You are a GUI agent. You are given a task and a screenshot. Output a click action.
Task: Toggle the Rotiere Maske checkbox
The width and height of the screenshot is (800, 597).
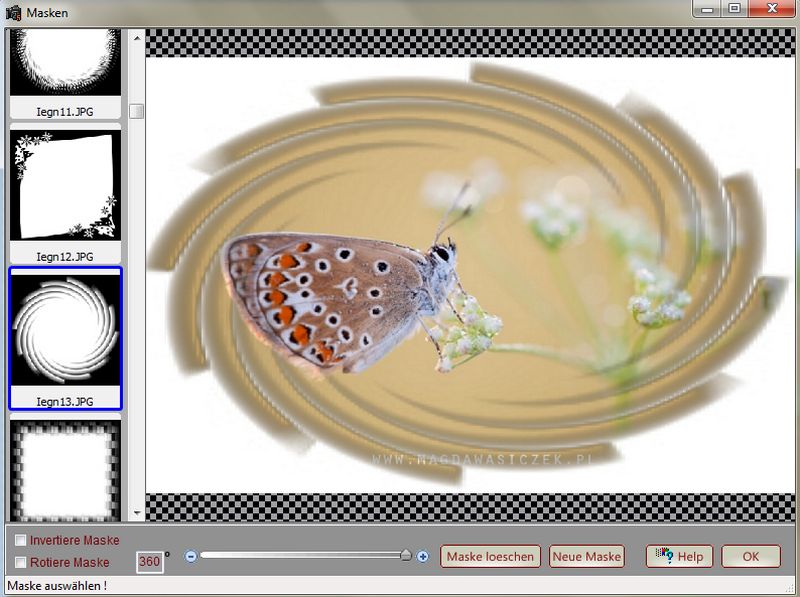pyautogui.click(x=21, y=562)
